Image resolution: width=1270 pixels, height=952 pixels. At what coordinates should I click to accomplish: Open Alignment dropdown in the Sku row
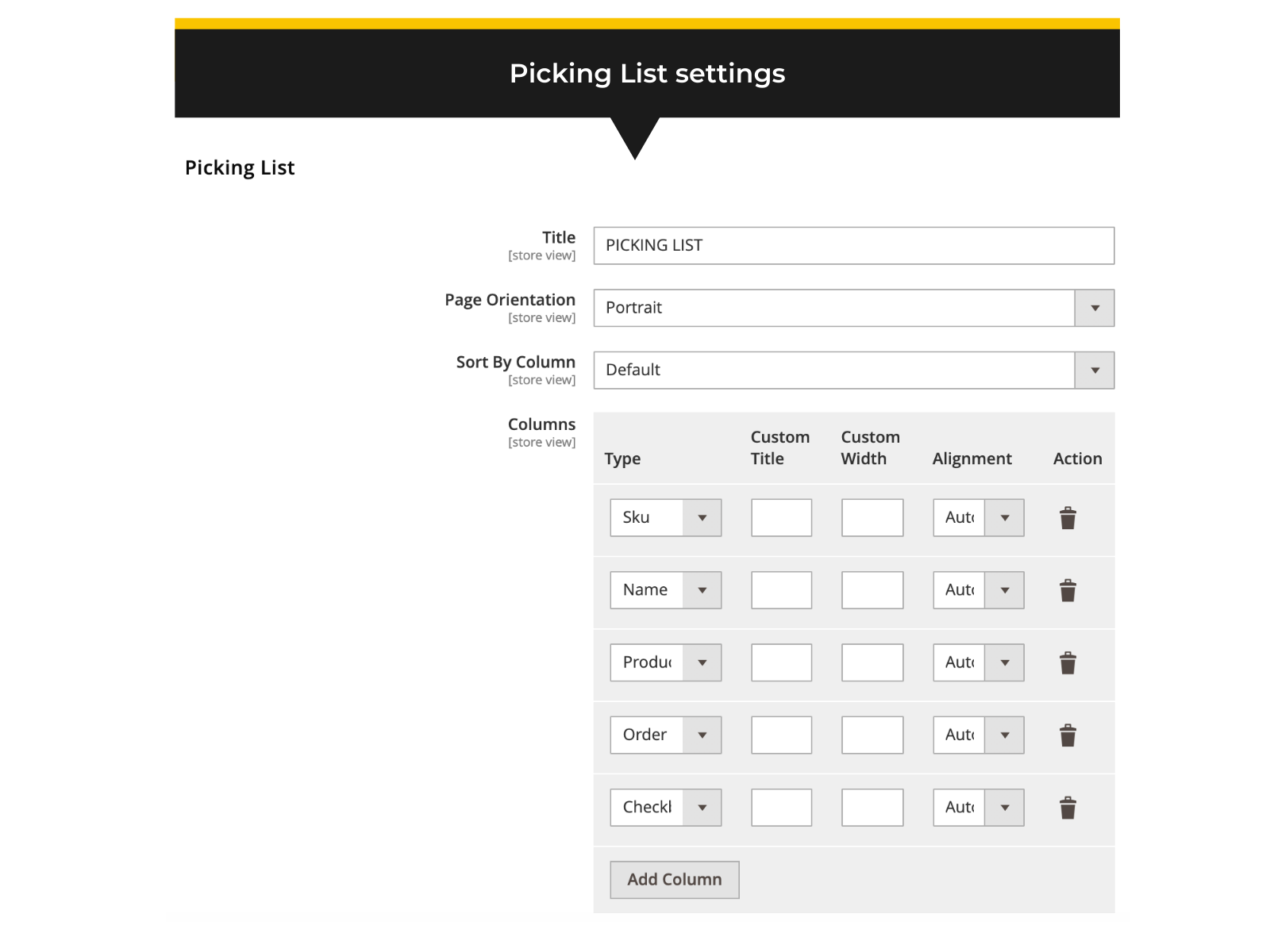1005,517
